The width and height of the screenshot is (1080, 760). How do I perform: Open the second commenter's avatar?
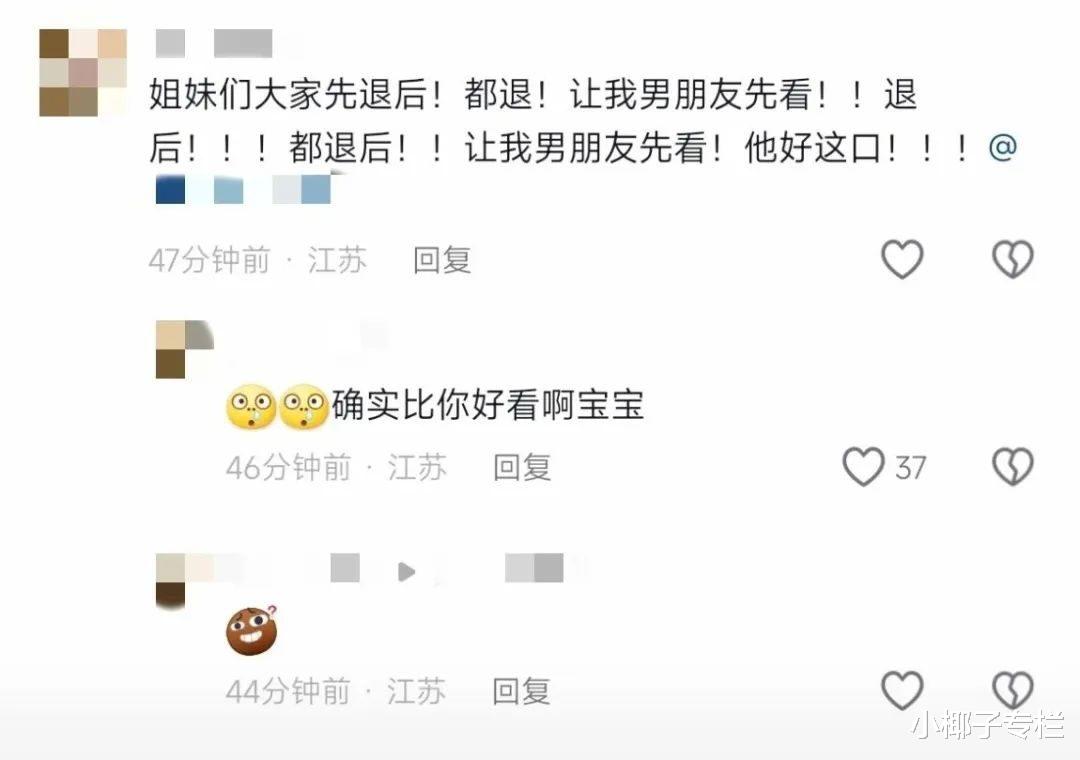coord(185,349)
